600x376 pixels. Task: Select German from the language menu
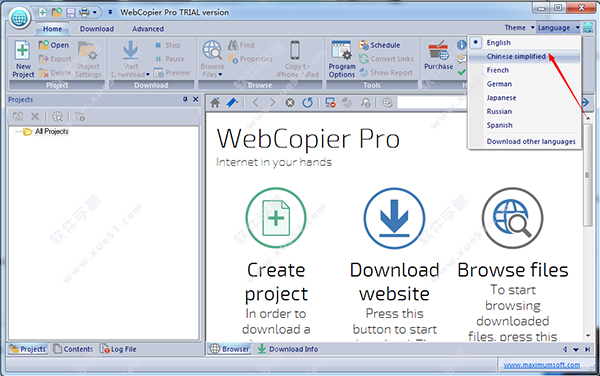[x=524, y=84]
